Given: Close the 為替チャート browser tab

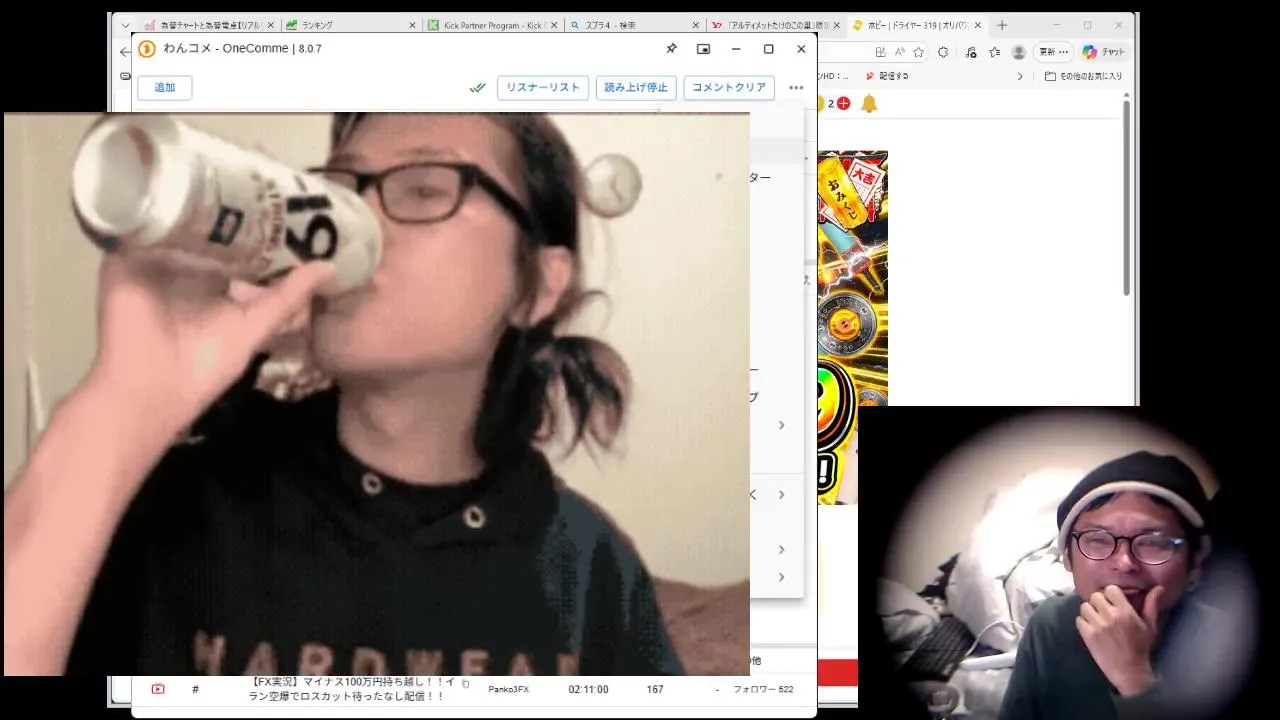Looking at the screenshot, I should tap(270, 25).
